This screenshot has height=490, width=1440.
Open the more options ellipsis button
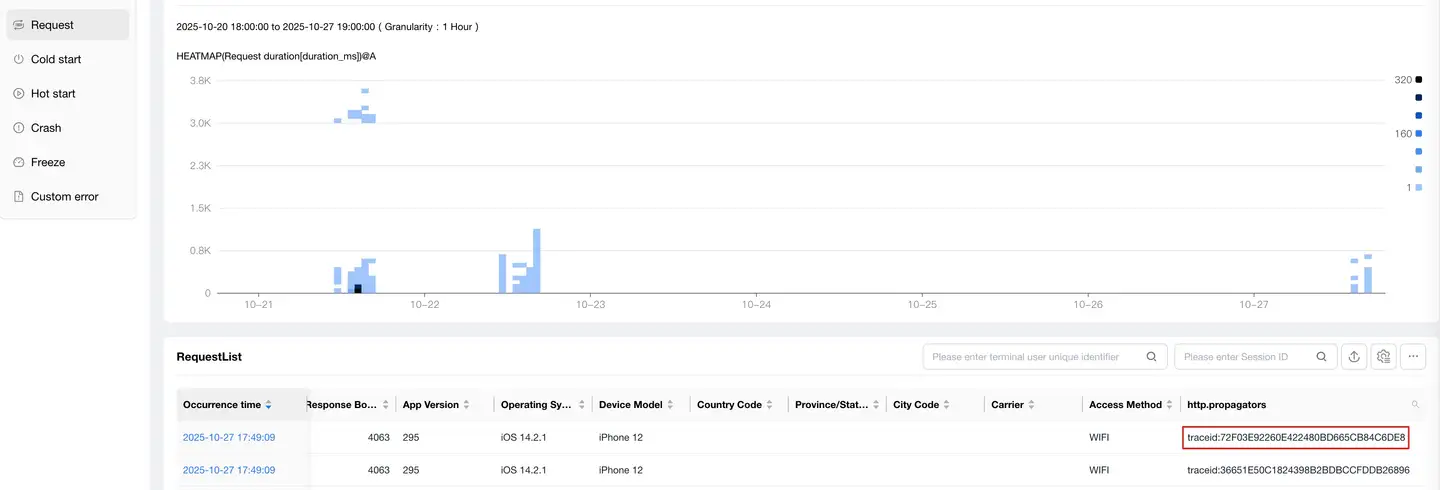pyautogui.click(x=1413, y=356)
